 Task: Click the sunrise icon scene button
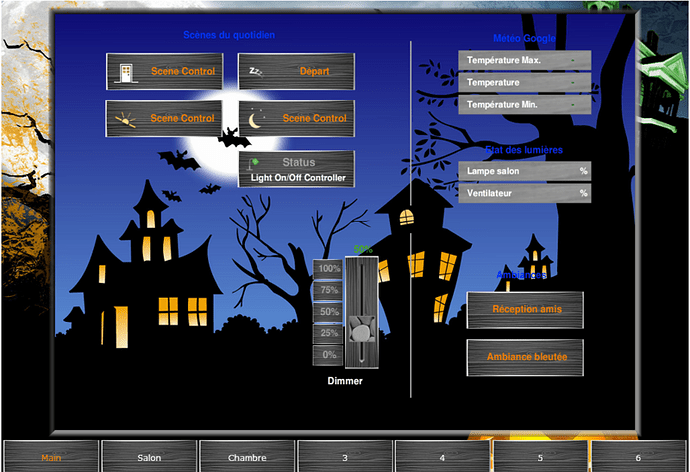[126, 118]
